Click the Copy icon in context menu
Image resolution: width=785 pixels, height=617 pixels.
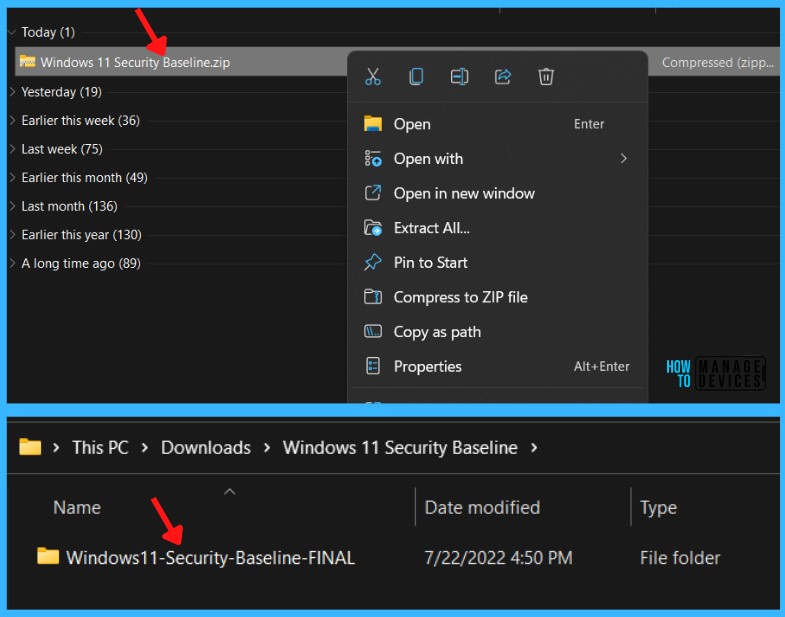click(416, 77)
